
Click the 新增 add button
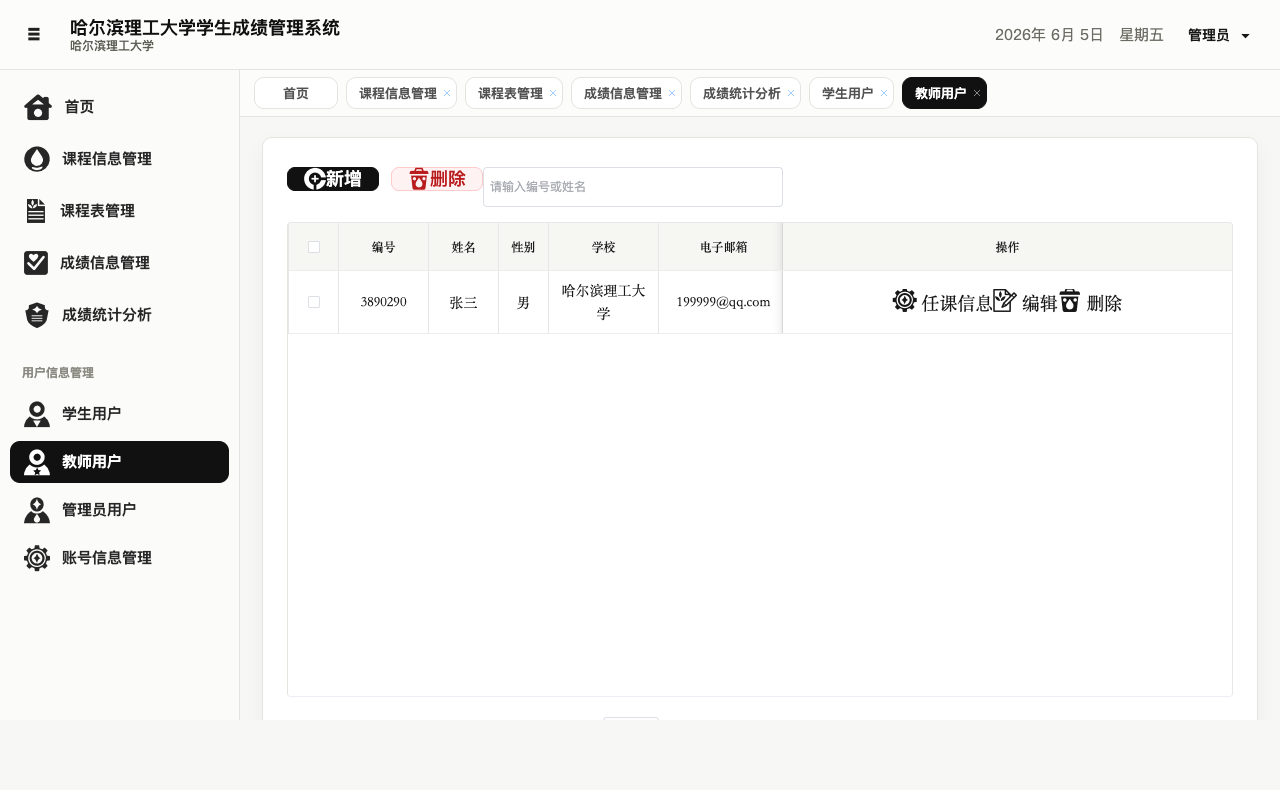(333, 179)
